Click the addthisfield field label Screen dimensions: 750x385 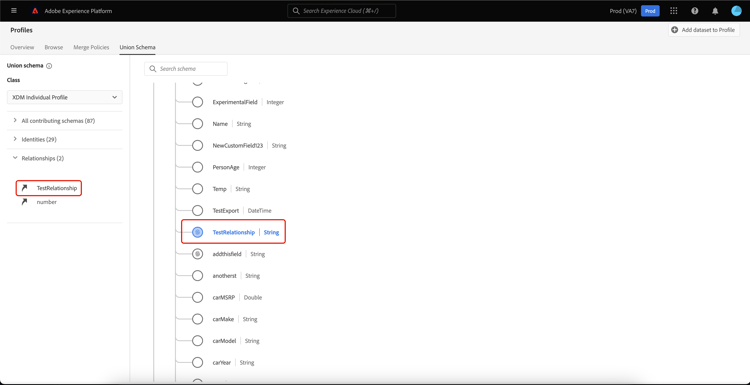(x=227, y=254)
